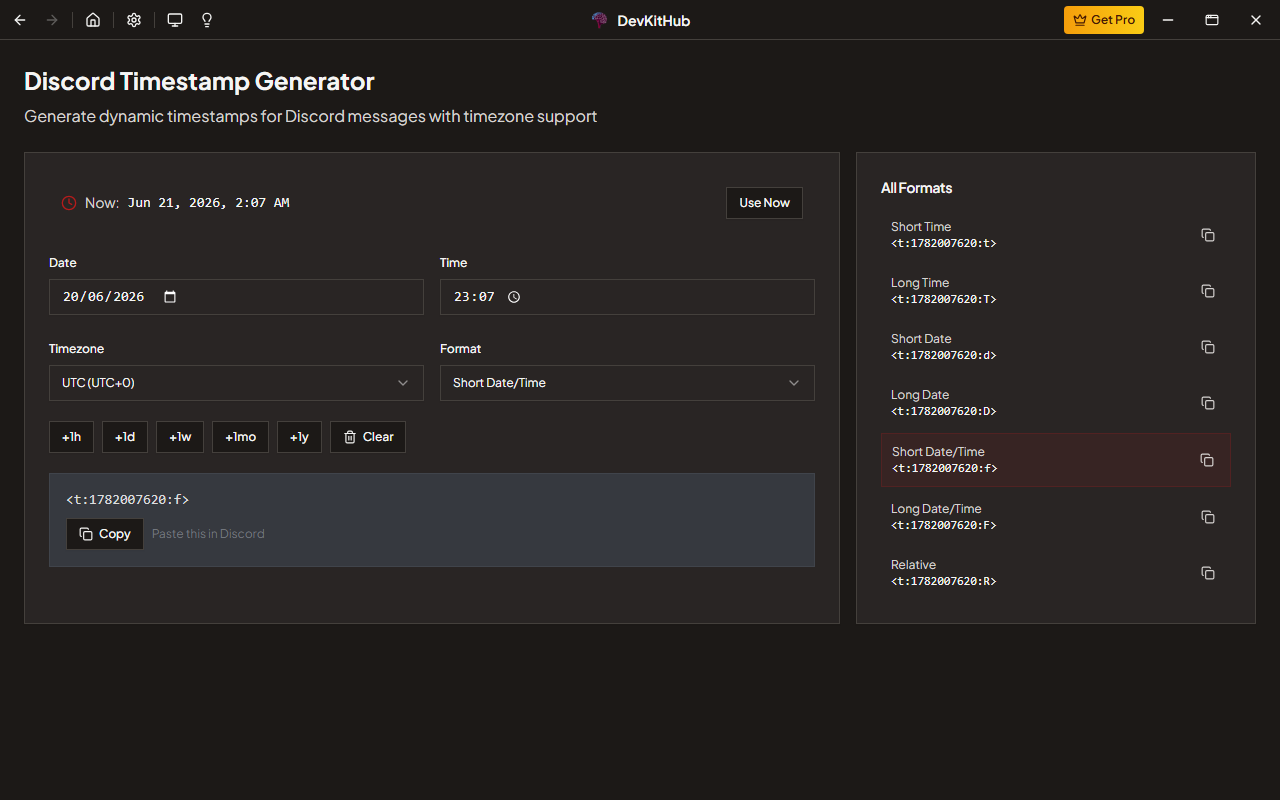Select the Long Time format label
The image size is (1280, 800).
click(x=920, y=283)
